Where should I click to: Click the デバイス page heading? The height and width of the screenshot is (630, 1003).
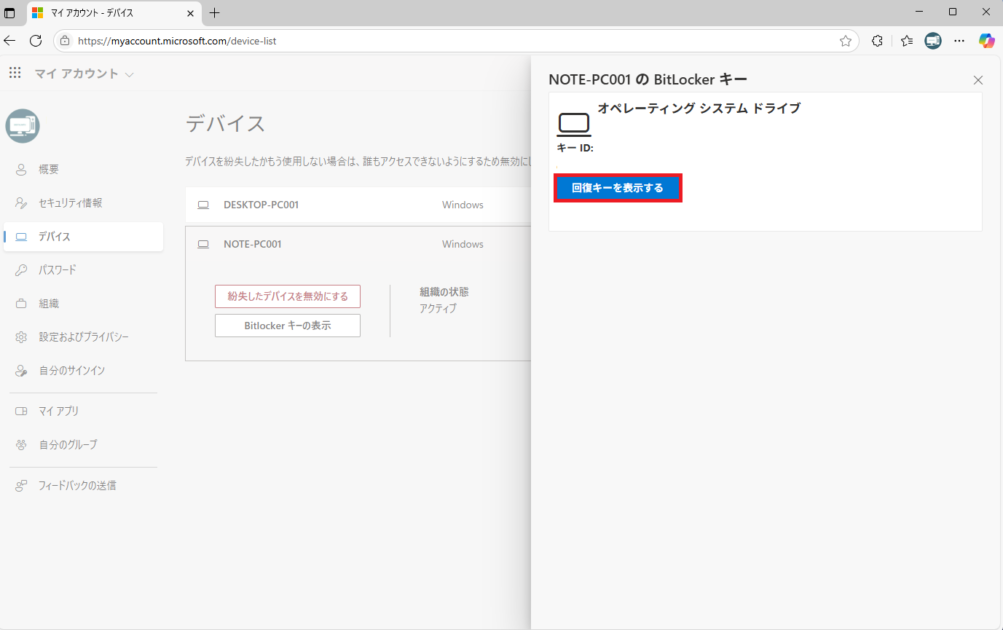click(225, 123)
